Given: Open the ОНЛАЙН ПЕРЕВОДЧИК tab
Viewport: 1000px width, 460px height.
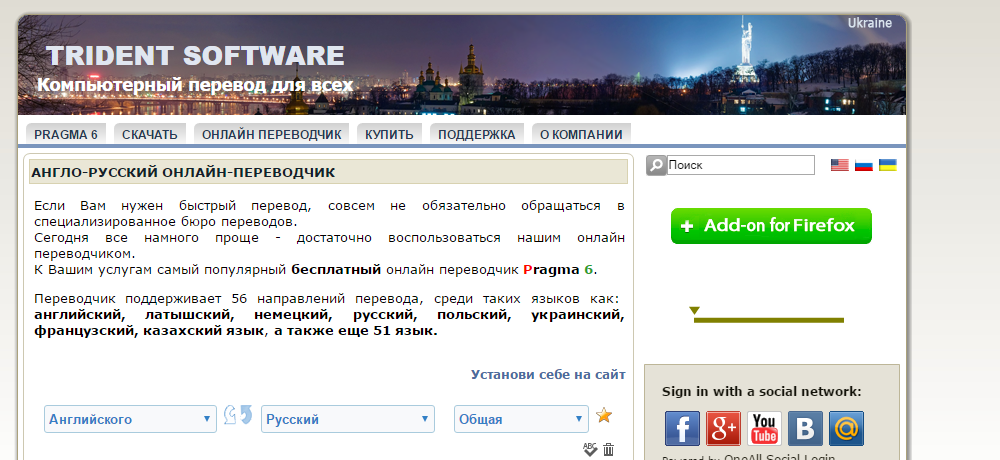Looking at the screenshot, I should (x=272, y=135).
